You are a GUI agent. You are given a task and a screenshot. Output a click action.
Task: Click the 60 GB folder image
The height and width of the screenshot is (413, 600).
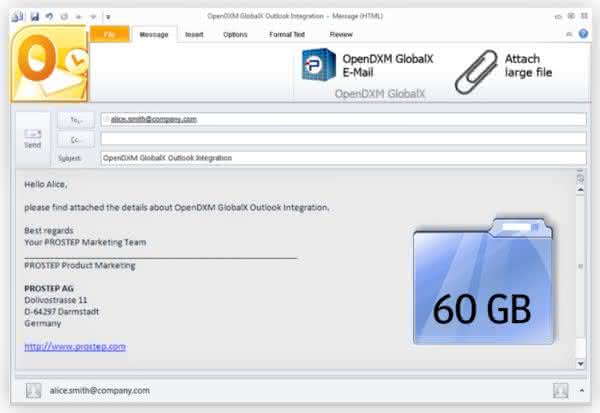pyautogui.click(x=483, y=281)
